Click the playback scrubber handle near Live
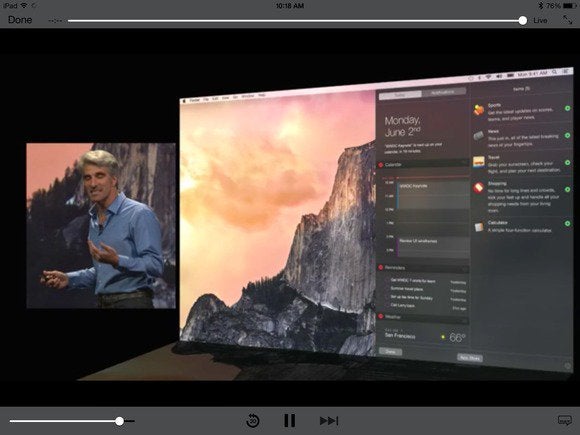Image resolution: width=580 pixels, height=435 pixels. [x=523, y=20]
